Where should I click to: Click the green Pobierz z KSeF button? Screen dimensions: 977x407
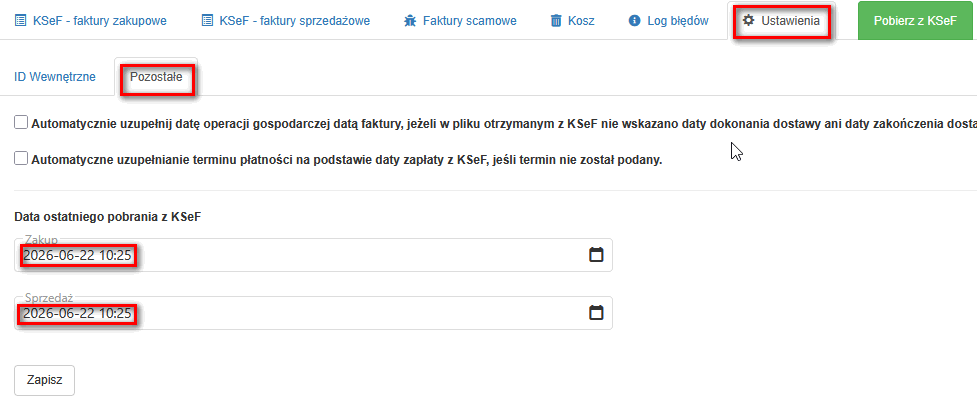pos(915,21)
